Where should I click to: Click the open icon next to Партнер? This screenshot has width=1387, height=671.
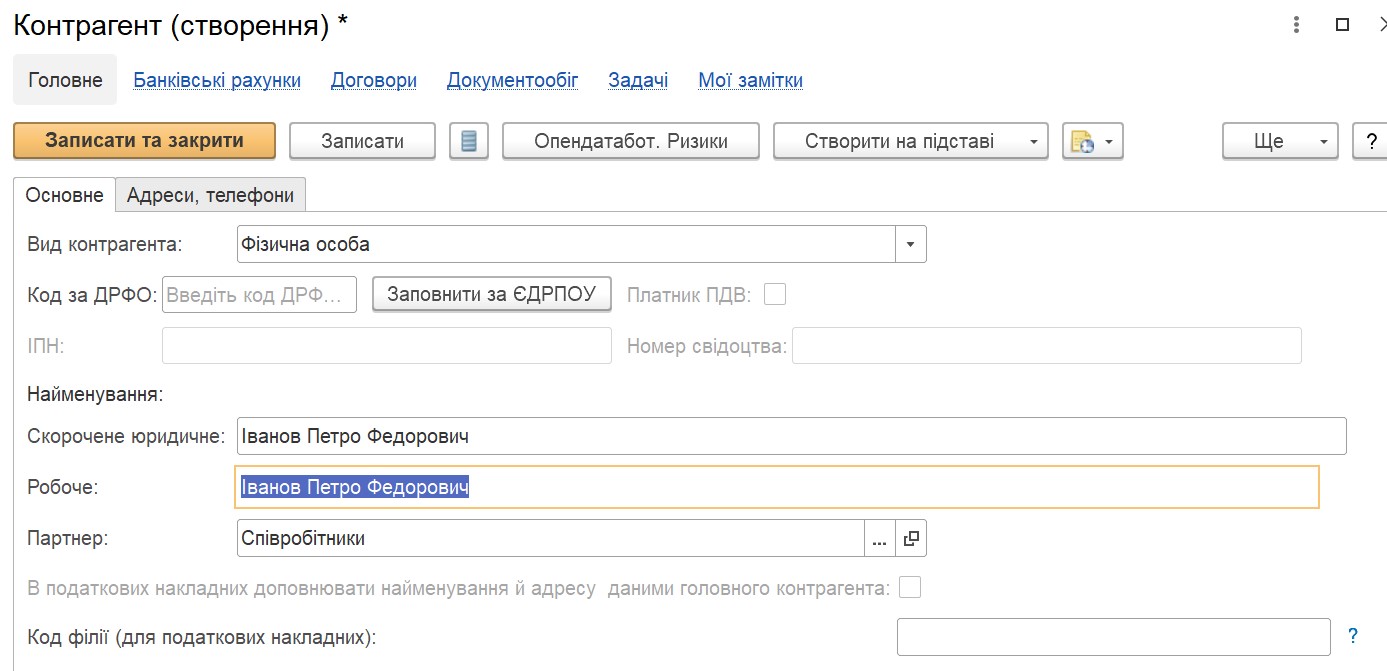pyautogui.click(x=911, y=538)
